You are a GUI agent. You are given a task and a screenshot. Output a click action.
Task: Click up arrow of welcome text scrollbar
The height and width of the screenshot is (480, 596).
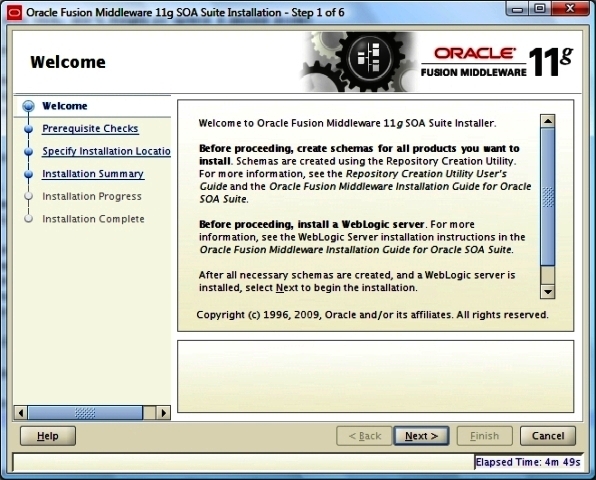(548, 121)
